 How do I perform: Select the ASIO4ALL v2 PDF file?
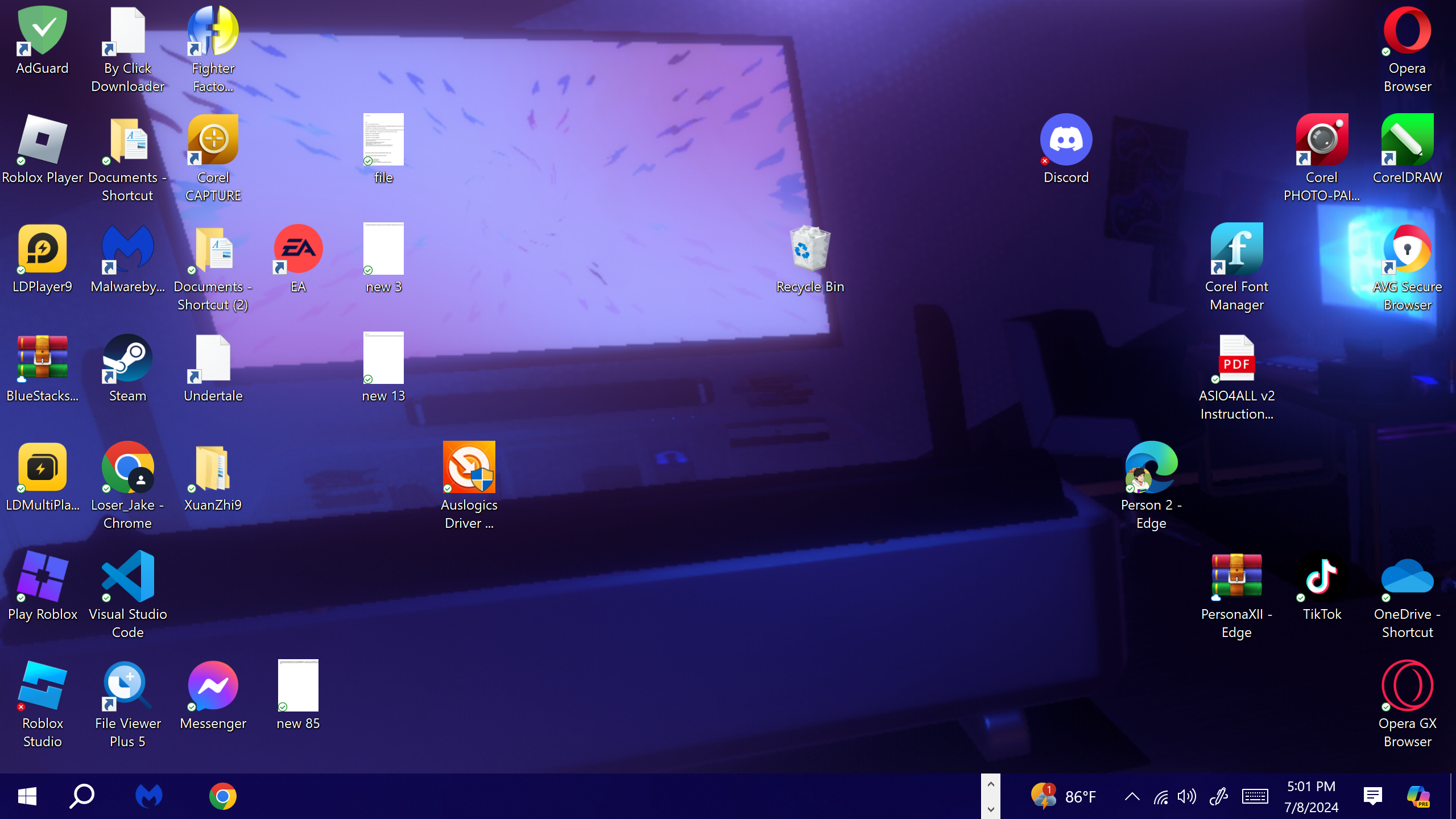click(1236, 359)
